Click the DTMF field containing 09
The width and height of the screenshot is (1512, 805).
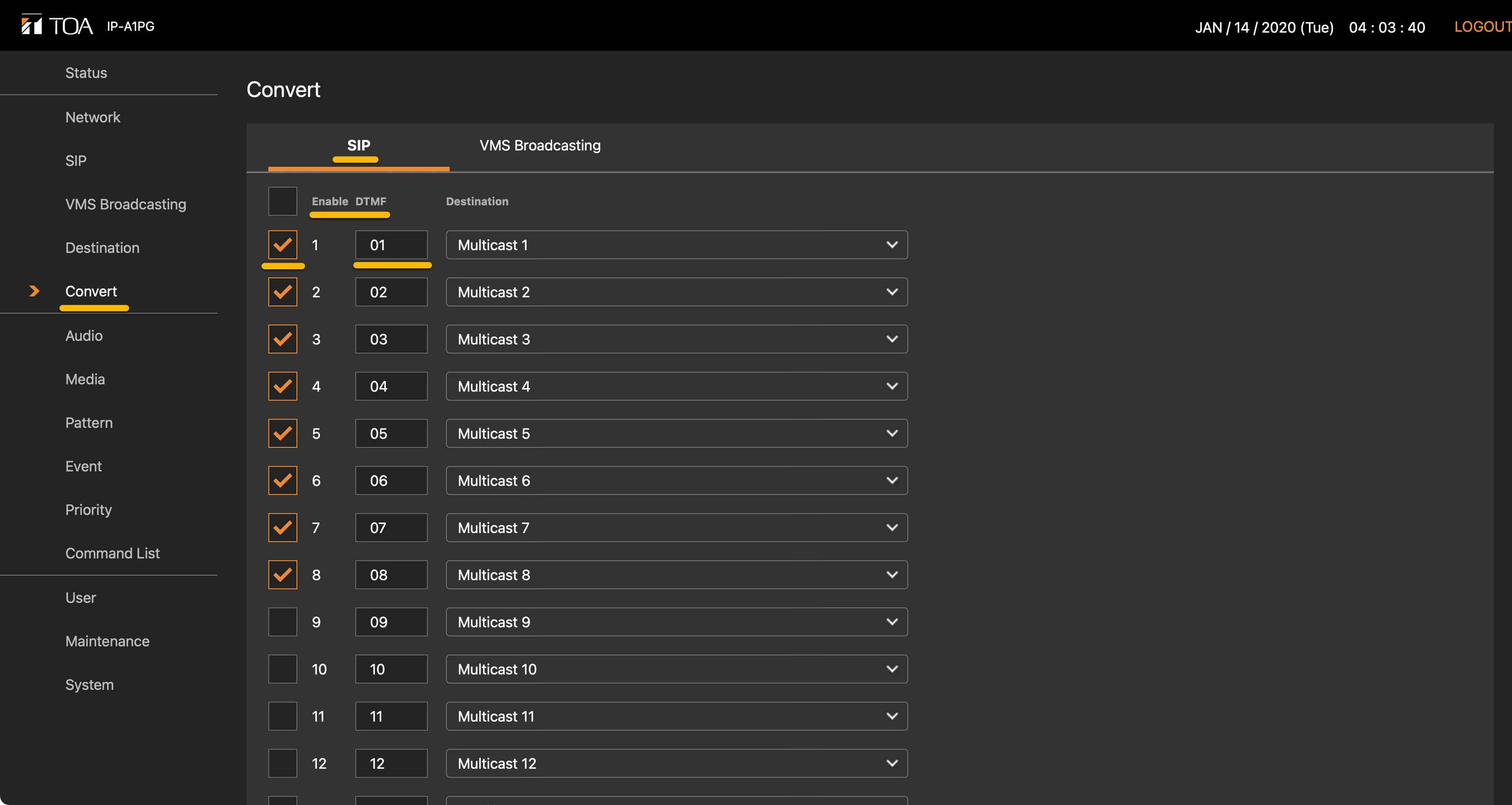[392, 622]
